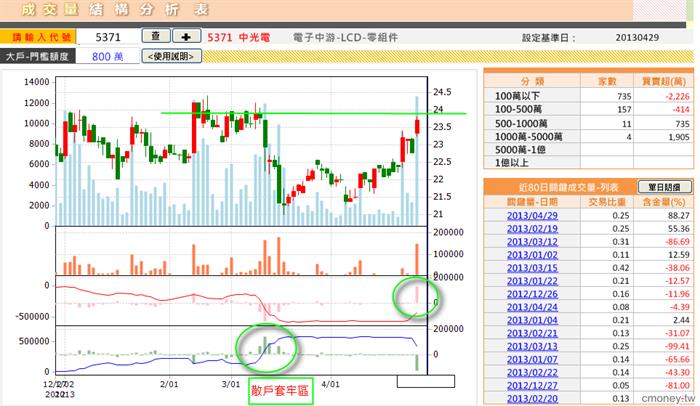Viewport: 700px width, 406px height.
Task: Click the 100萬以下 category row label
Action: 517,96
